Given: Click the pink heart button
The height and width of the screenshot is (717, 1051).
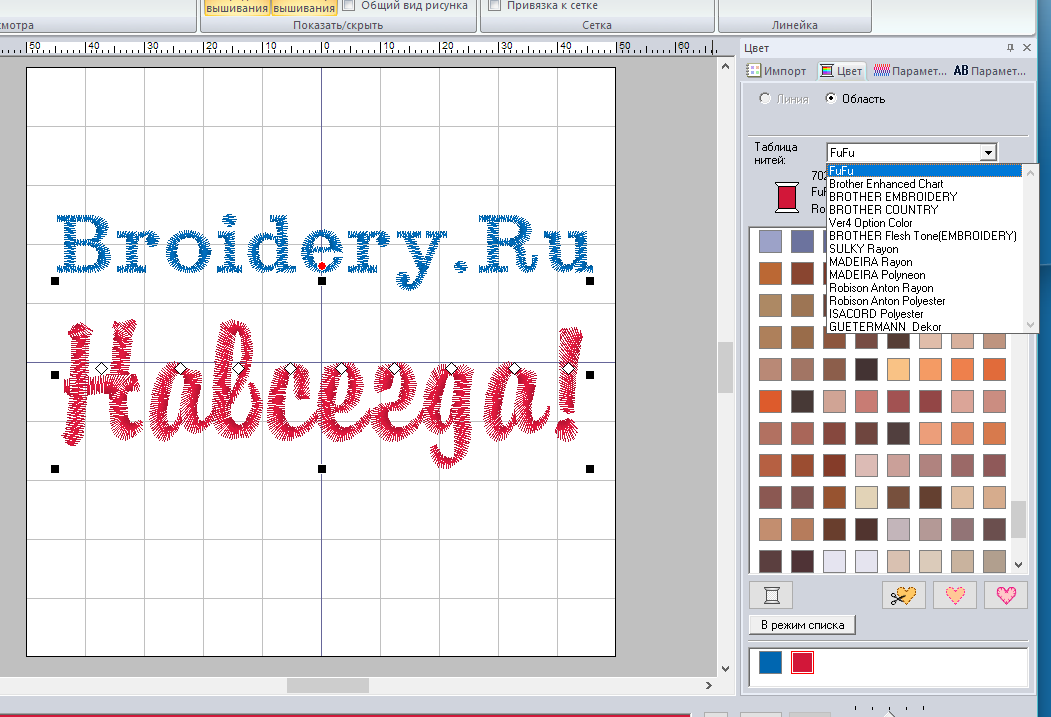Looking at the screenshot, I should tap(1006, 595).
